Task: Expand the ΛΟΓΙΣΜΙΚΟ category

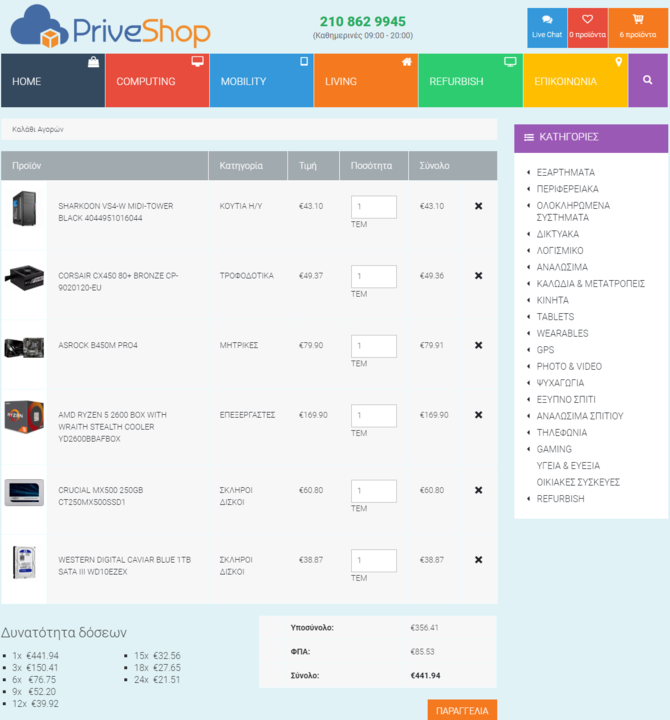Action: coord(560,251)
